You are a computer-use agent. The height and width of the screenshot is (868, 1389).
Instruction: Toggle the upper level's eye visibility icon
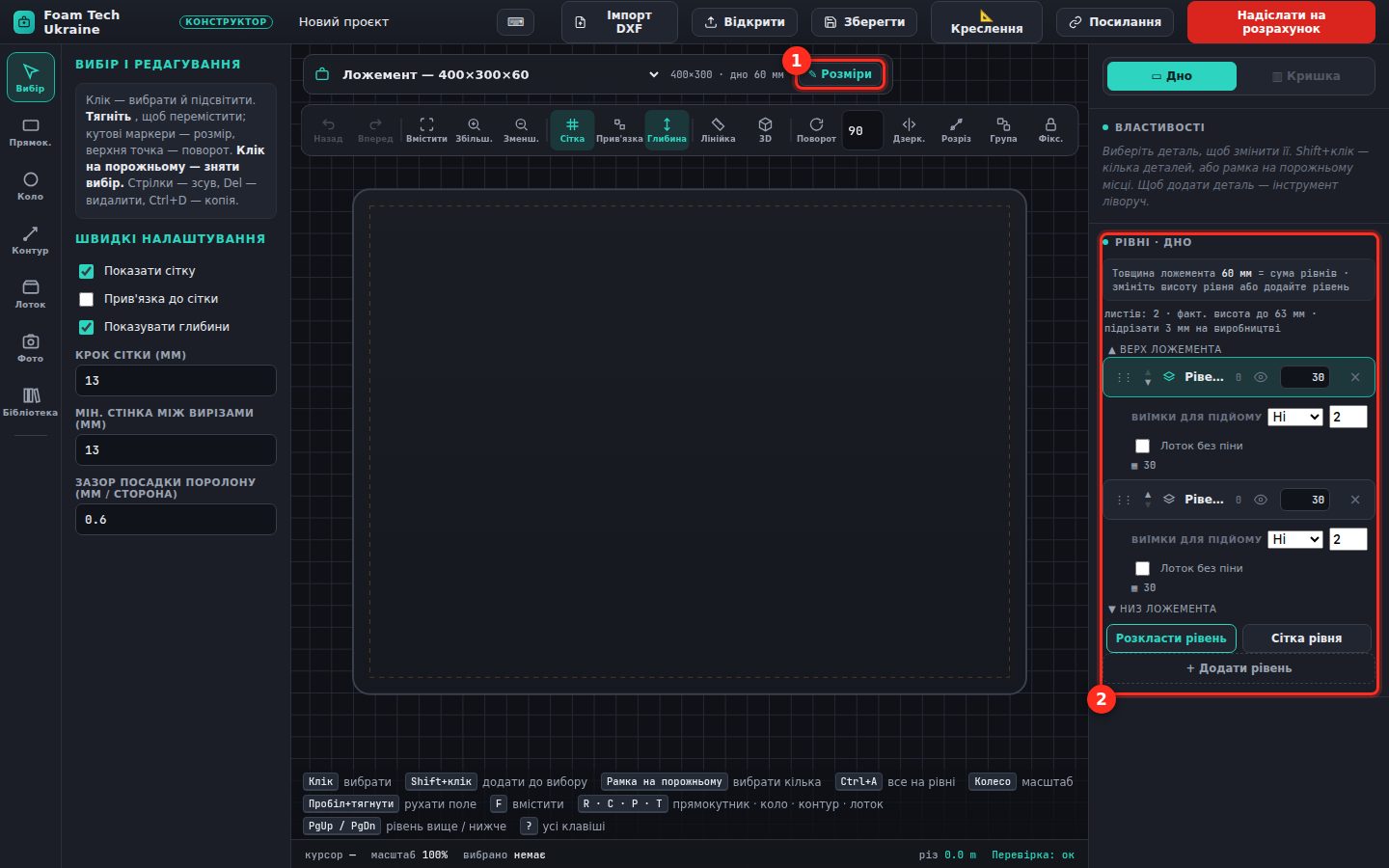click(x=1260, y=377)
